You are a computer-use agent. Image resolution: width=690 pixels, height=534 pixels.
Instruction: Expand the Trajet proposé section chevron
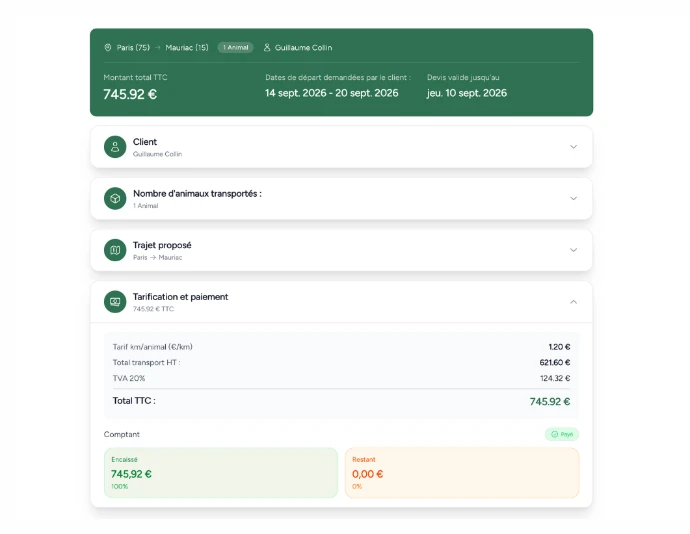(x=573, y=250)
